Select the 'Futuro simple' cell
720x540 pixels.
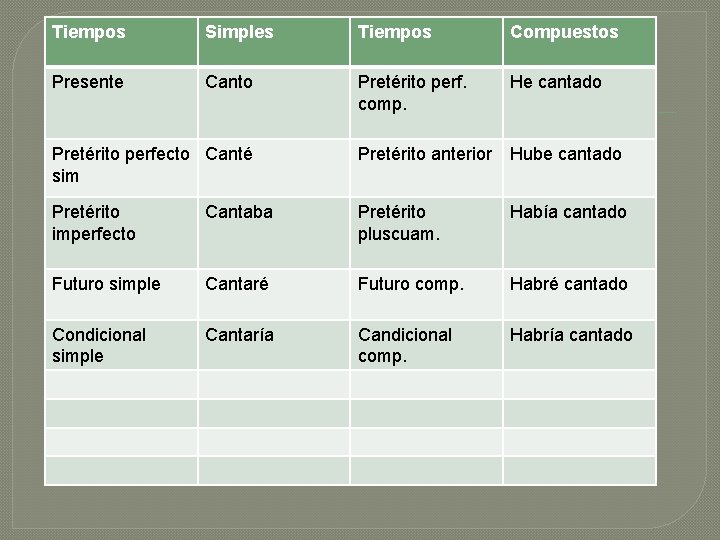pos(121,294)
